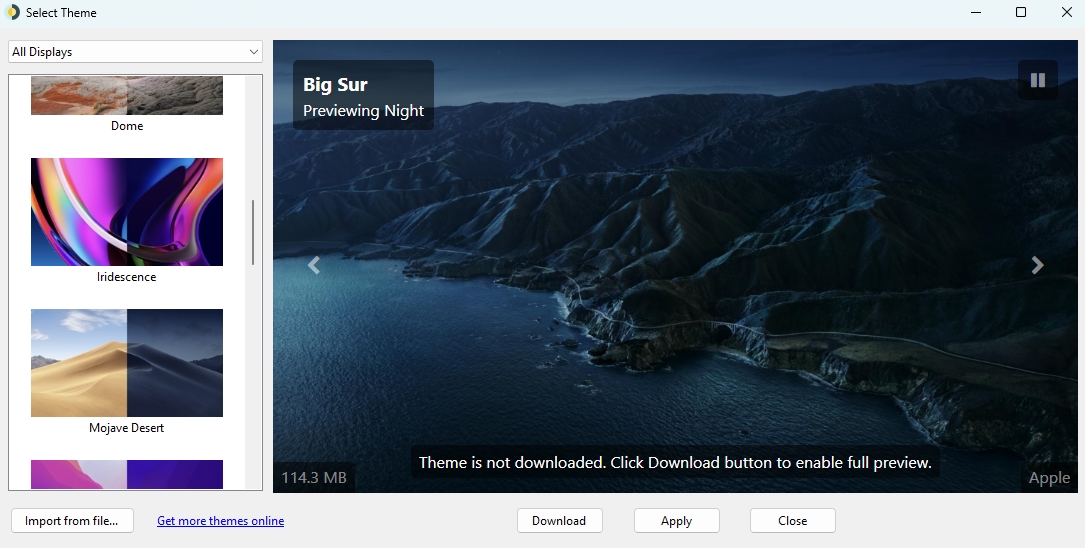Choose the Iridescence theme thumbnail
The height and width of the screenshot is (548, 1085).
click(x=127, y=212)
